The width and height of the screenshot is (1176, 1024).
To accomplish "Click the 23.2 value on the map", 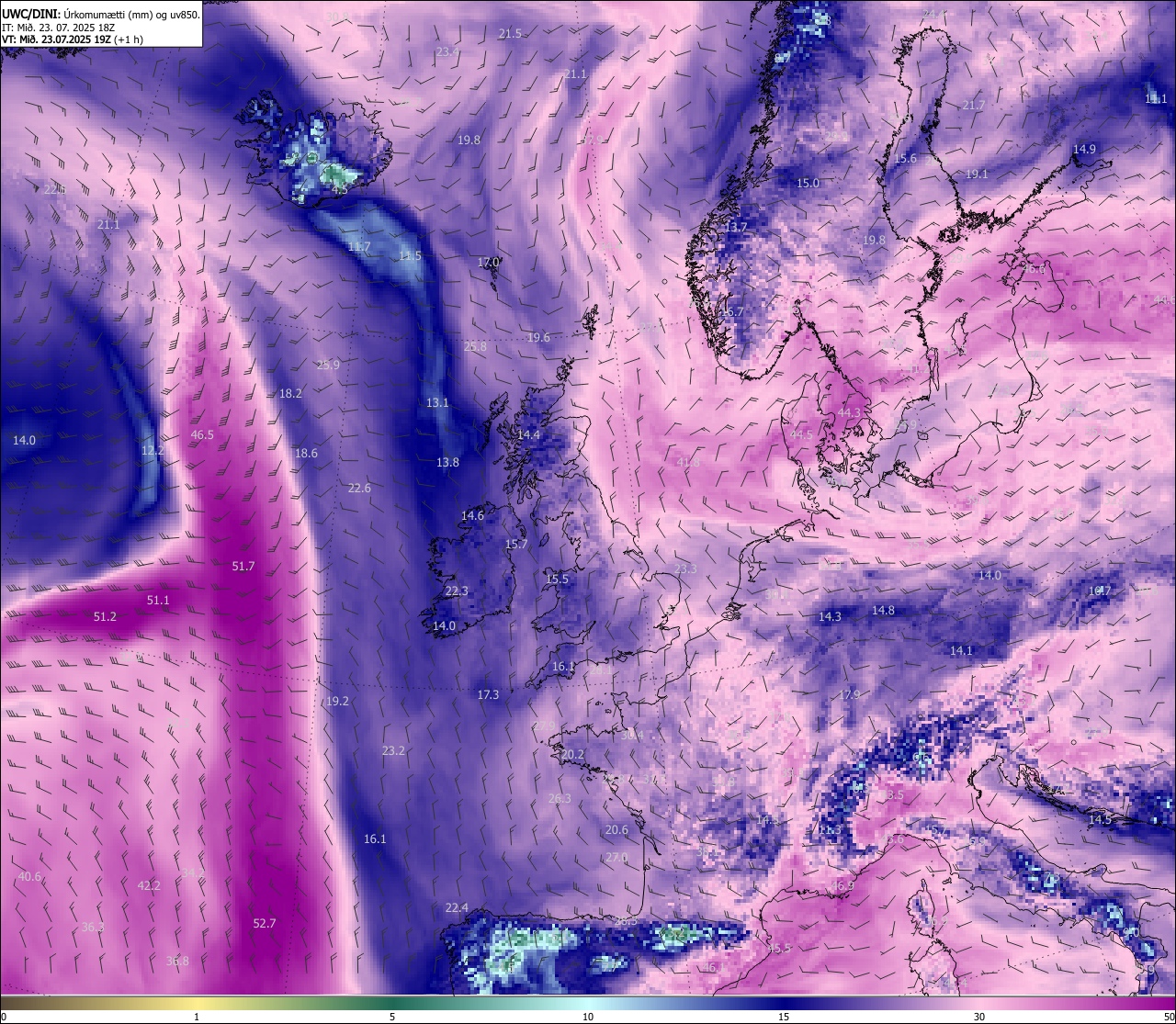I will [x=393, y=750].
